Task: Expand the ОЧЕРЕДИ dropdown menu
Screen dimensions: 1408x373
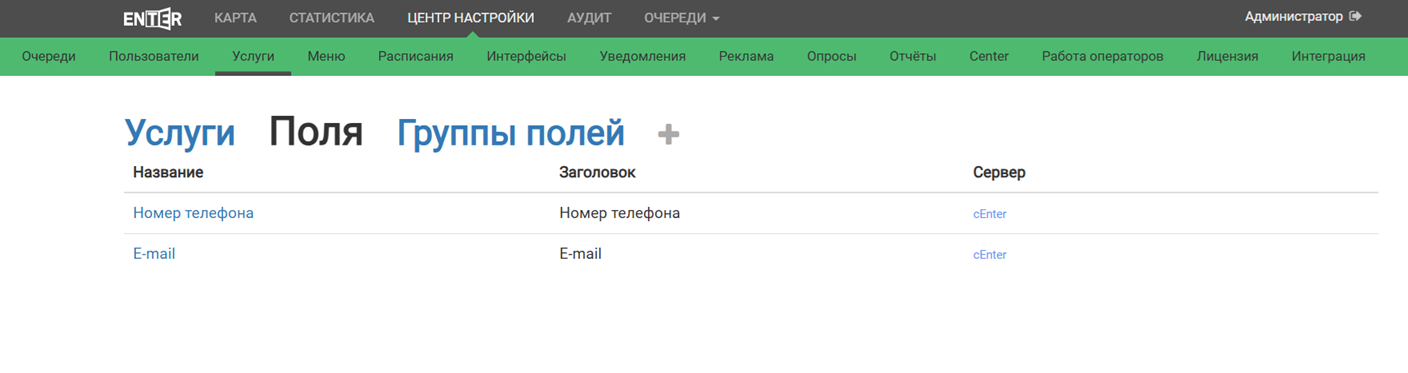Action: (x=682, y=18)
